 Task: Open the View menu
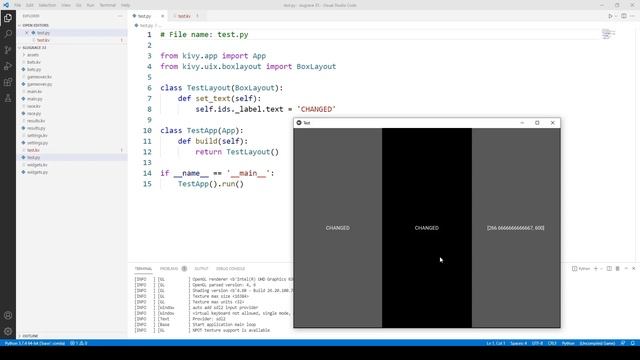click(x=66, y=5)
